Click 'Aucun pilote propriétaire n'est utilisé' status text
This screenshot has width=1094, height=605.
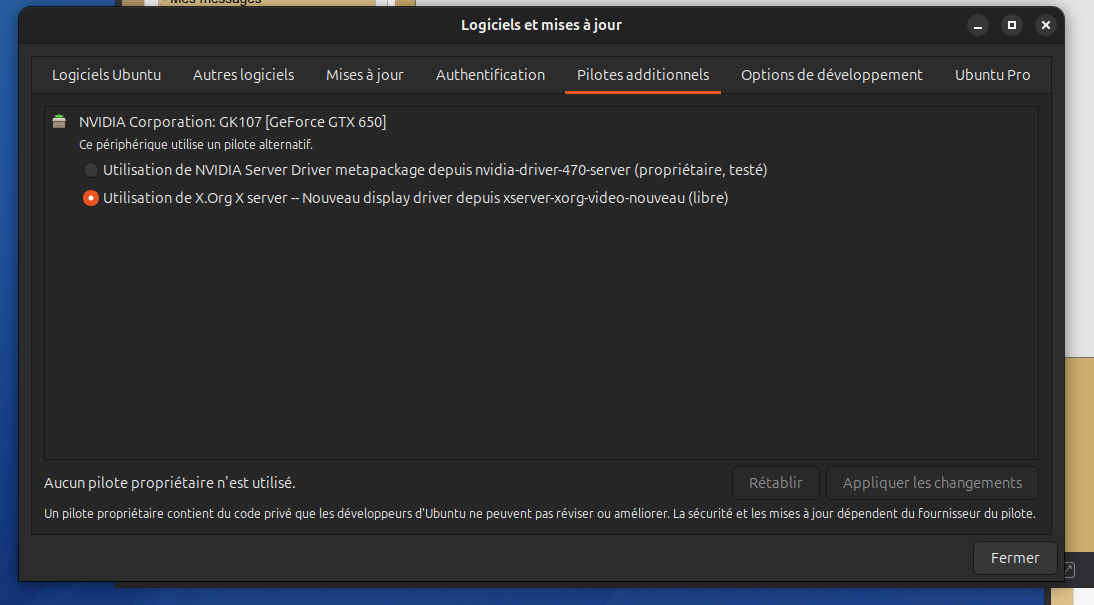point(170,483)
